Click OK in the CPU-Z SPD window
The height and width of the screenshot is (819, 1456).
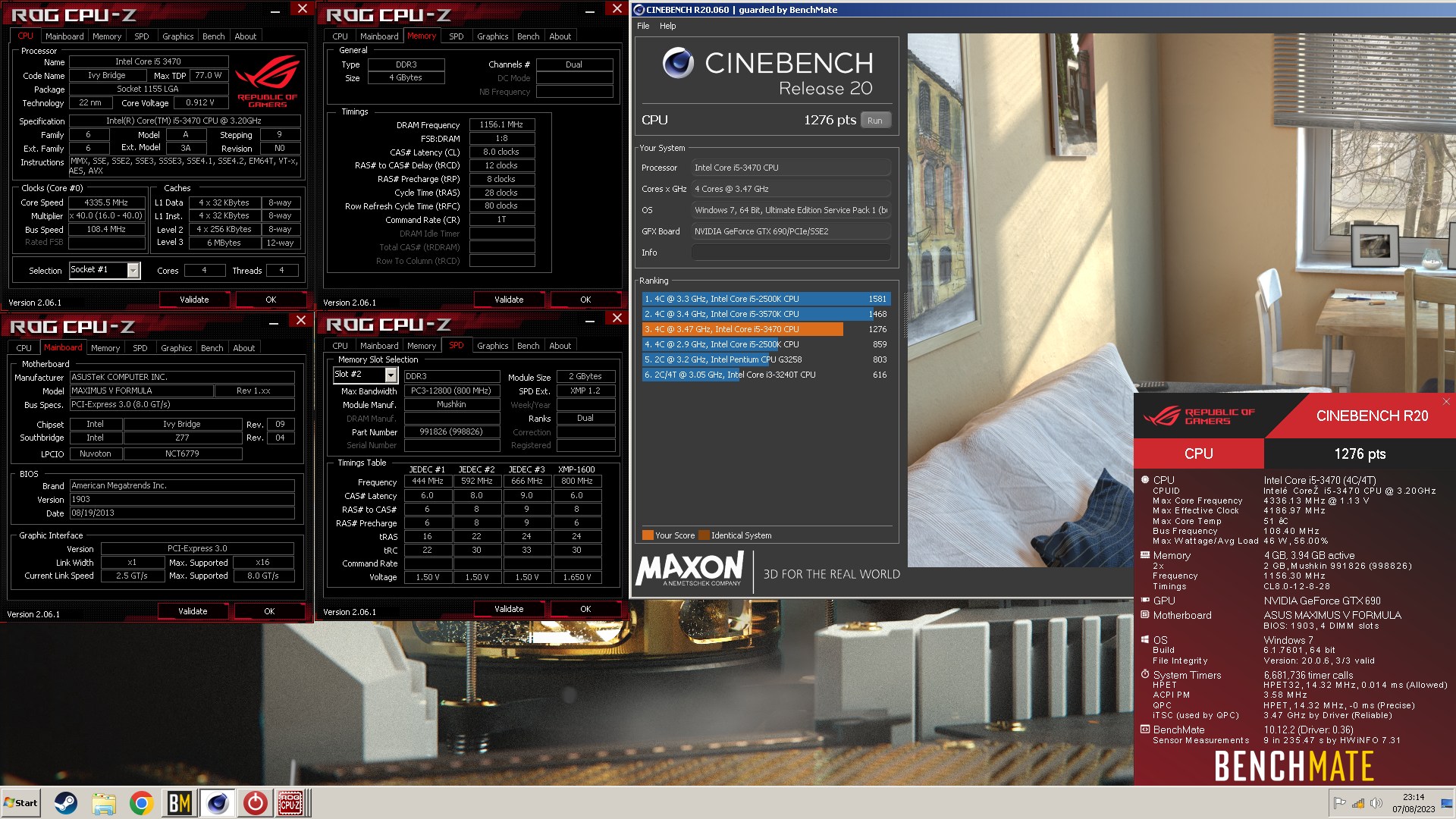point(585,609)
